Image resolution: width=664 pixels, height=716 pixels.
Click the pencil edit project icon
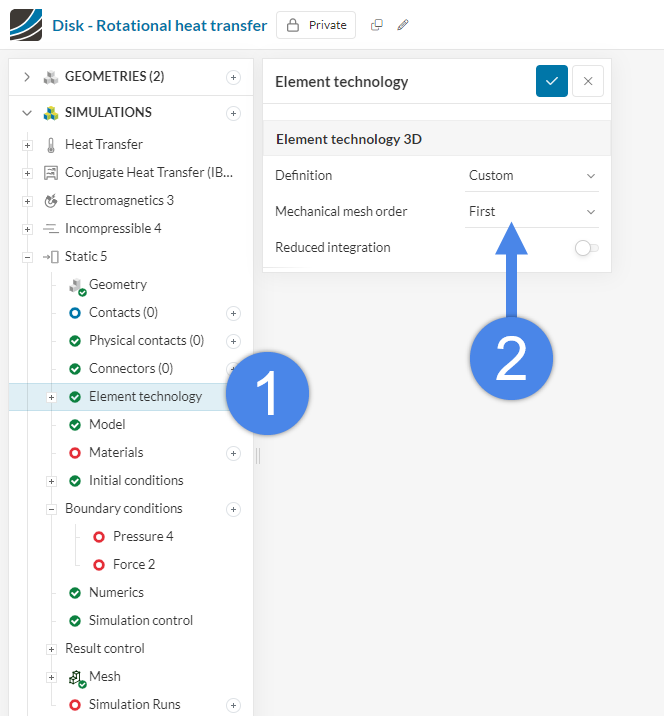tap(403, 25)
